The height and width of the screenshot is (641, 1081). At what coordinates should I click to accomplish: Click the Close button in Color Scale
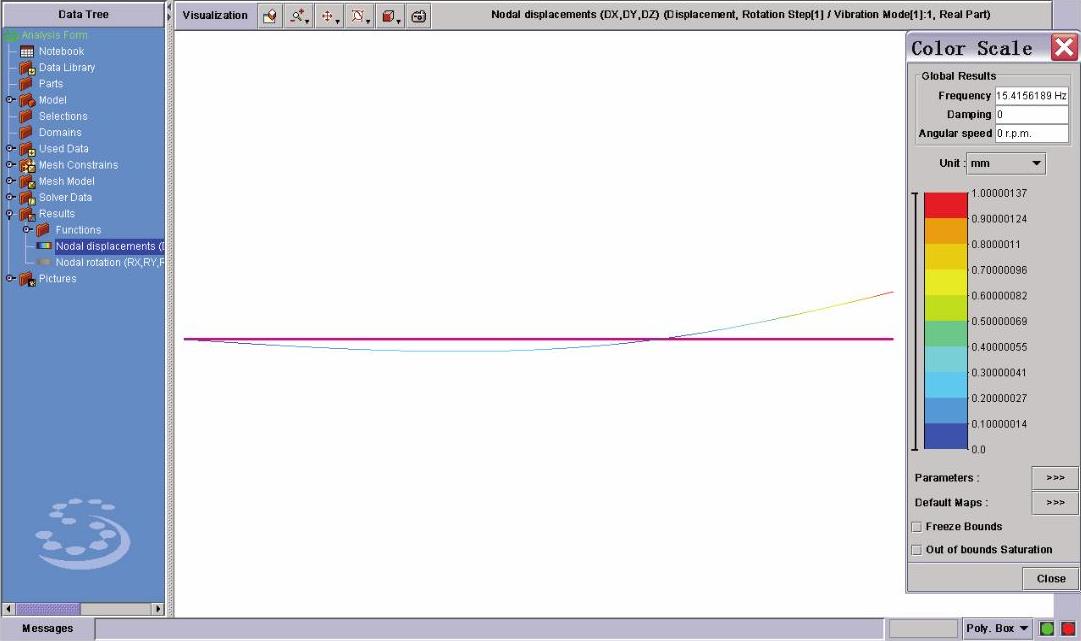pyautogui.click(x=1050, y=578)
